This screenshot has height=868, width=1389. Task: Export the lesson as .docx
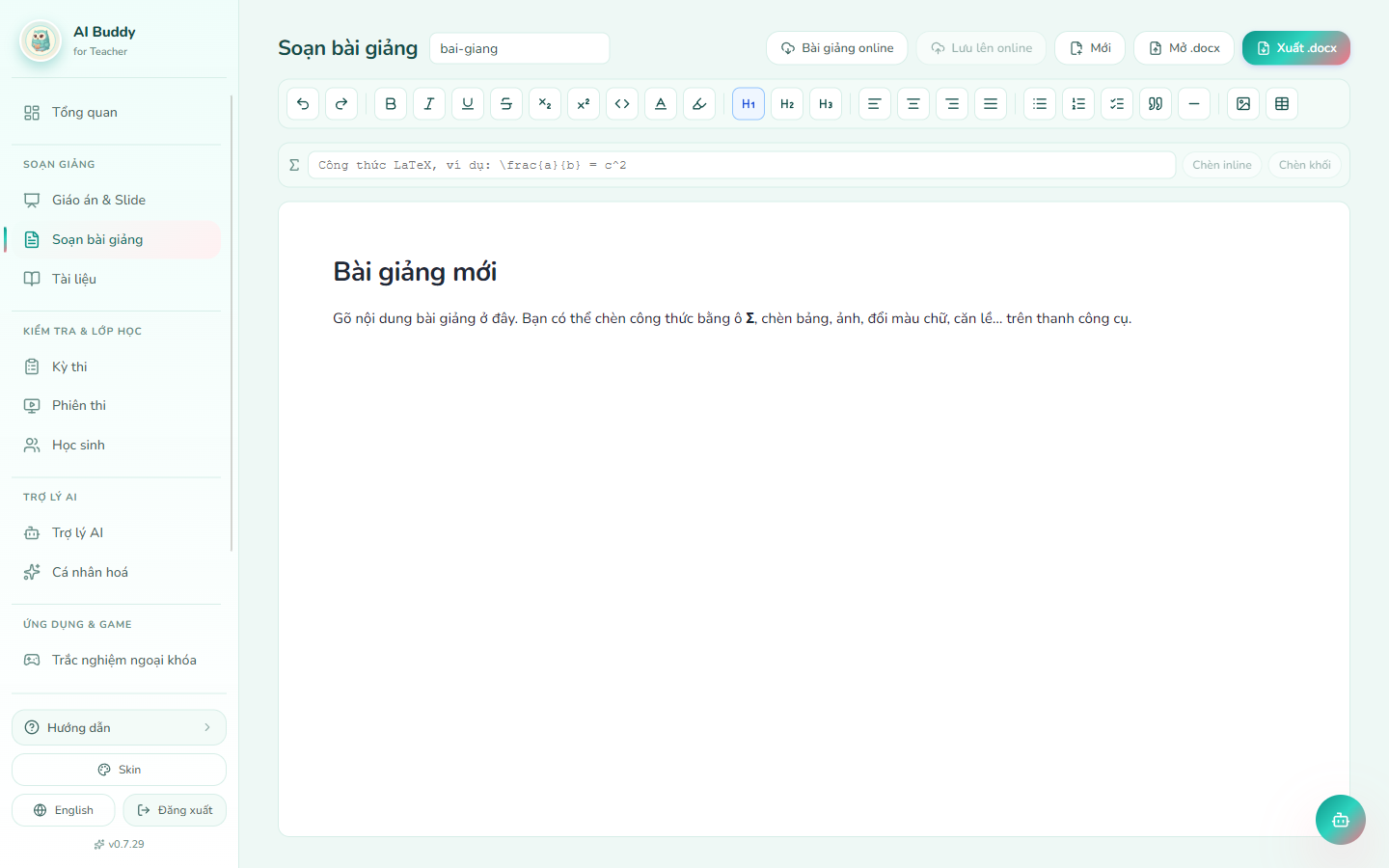[x=1296, y=48]
